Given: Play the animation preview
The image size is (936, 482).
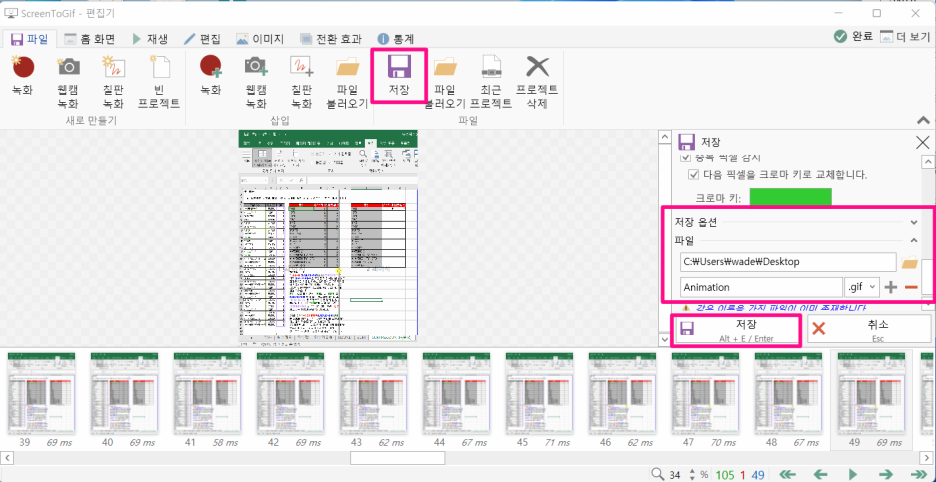Looking at the screenshot, I should (x=853, y=474).
